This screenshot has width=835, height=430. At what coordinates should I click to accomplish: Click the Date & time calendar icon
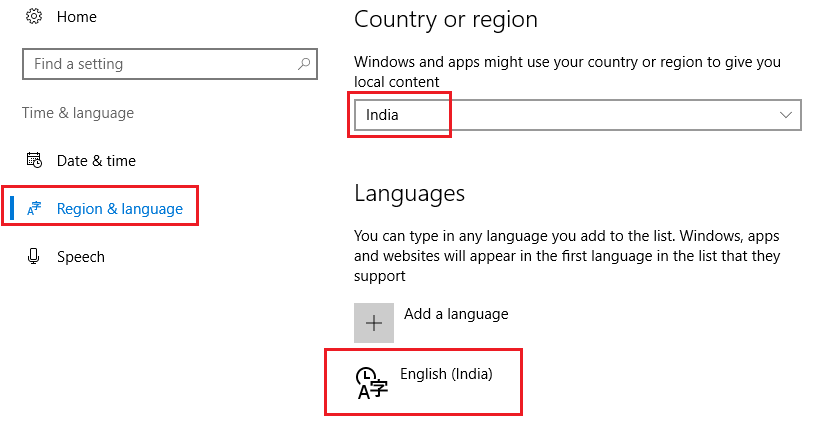(34, 160)
